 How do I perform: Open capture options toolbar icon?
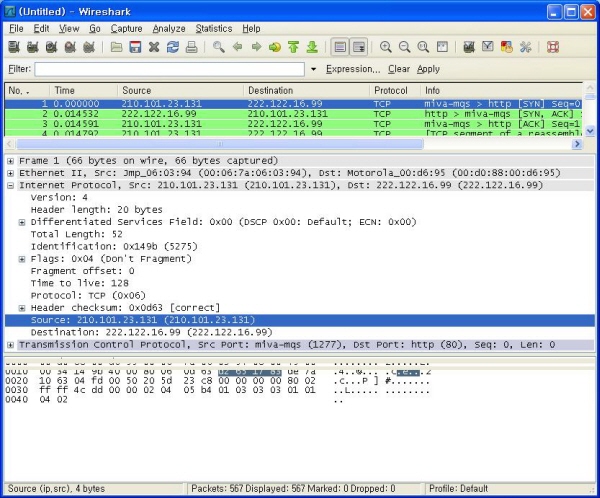(33, 47)
